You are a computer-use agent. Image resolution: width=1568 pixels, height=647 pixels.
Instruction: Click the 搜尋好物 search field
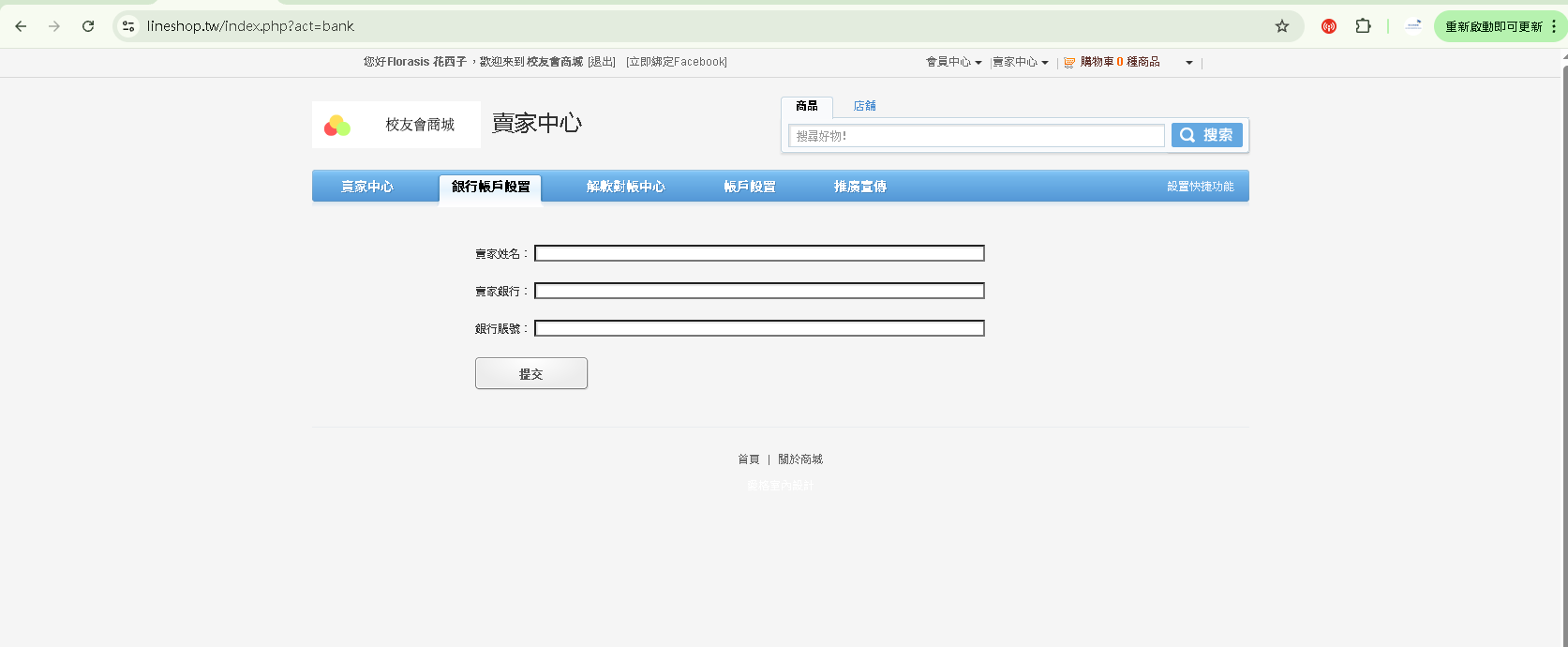[x=977, y=136]
